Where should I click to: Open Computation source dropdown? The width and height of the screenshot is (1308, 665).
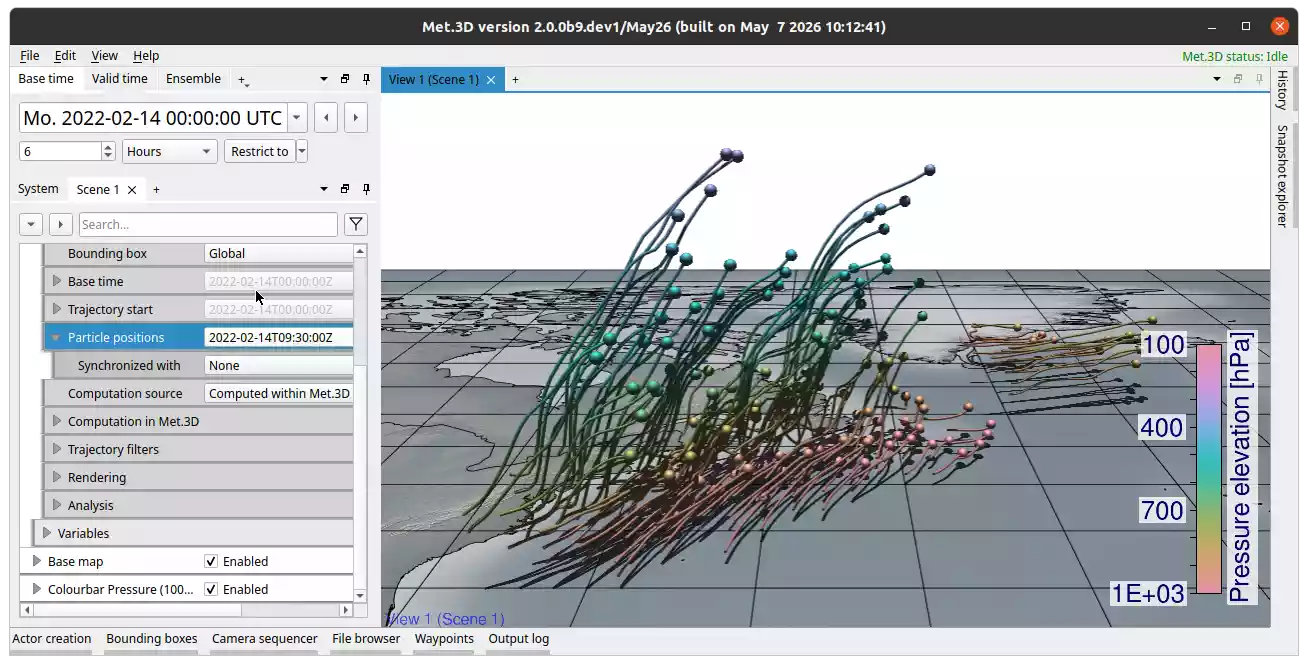279,394
